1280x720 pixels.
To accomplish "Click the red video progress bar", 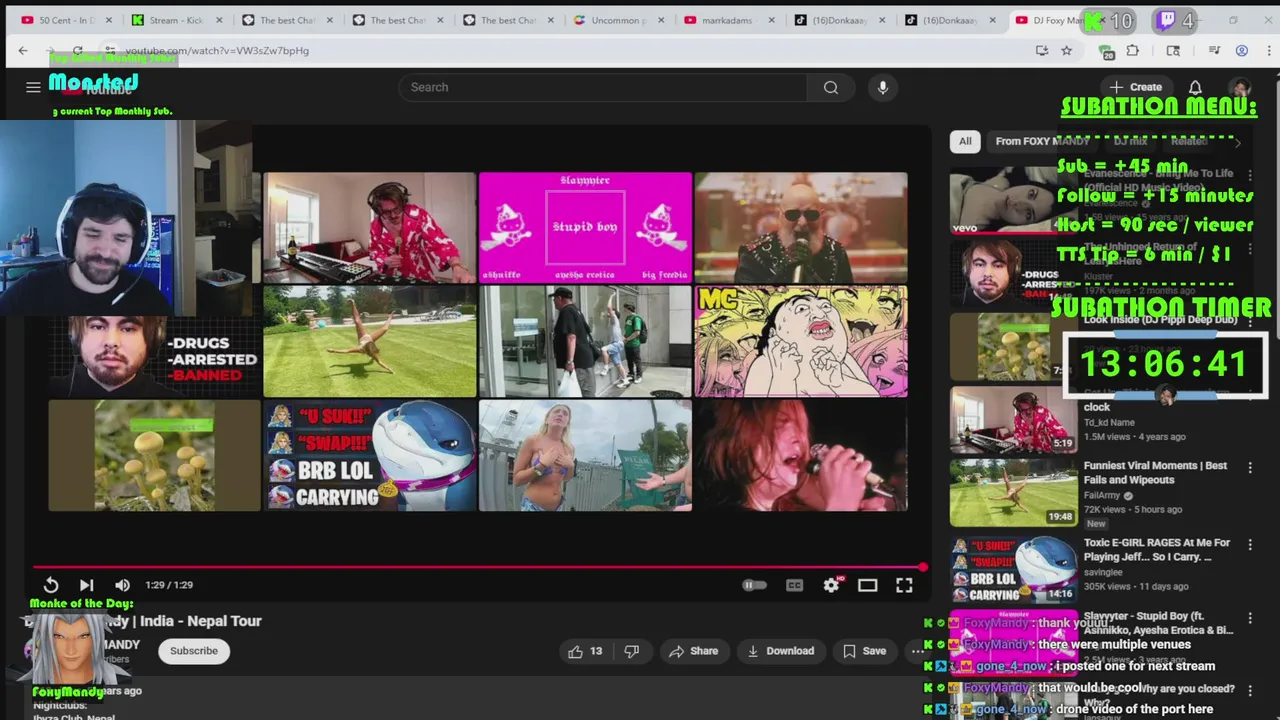I will point(478,567).
